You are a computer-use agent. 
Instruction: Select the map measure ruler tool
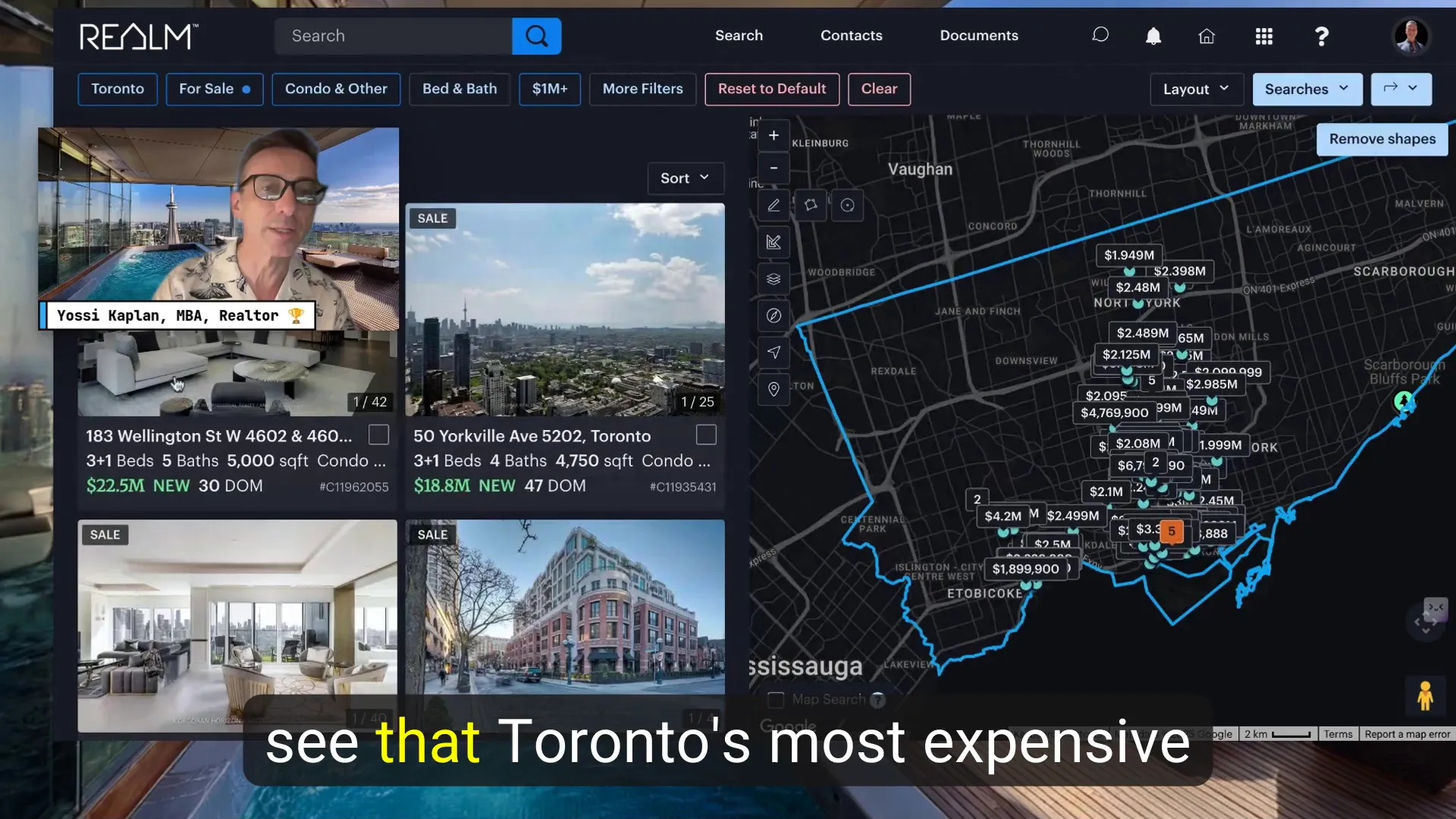(773, 243)
